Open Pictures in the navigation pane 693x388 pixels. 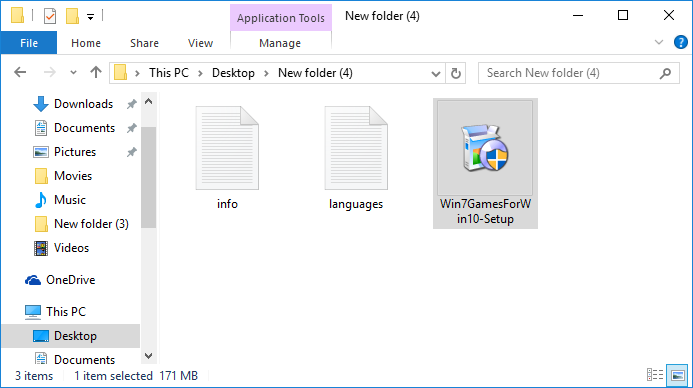click(x=75, y=152)
